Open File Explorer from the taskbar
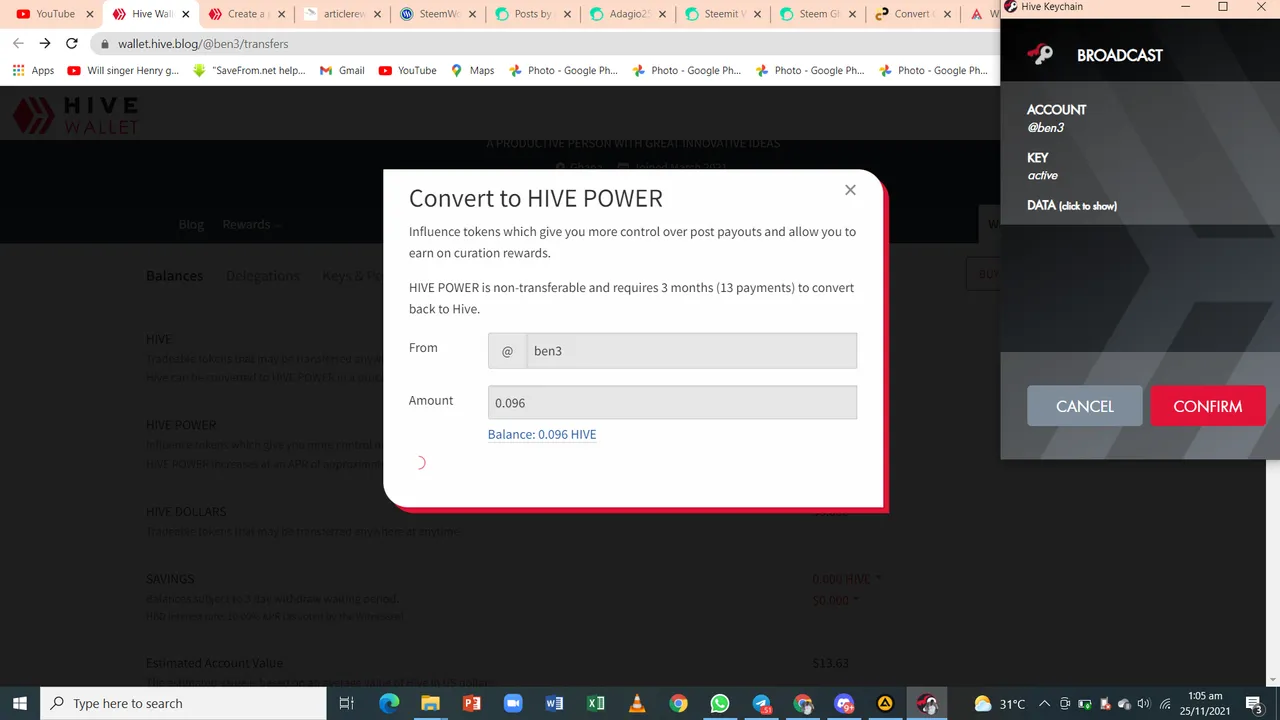This screenshot has height=720, width=1280. 430,703
